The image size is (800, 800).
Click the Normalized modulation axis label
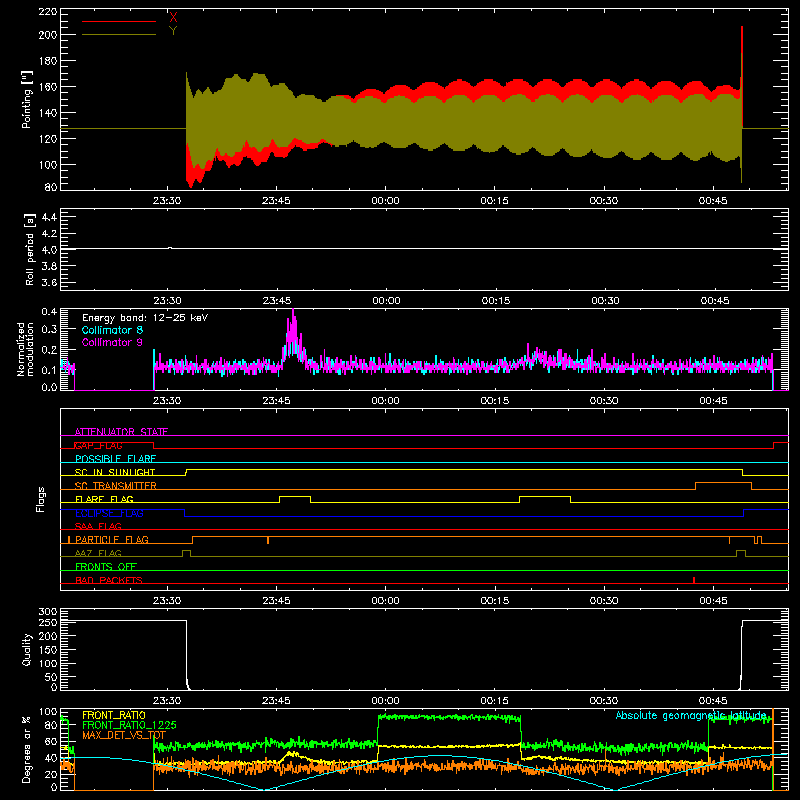tap(25, 349)
